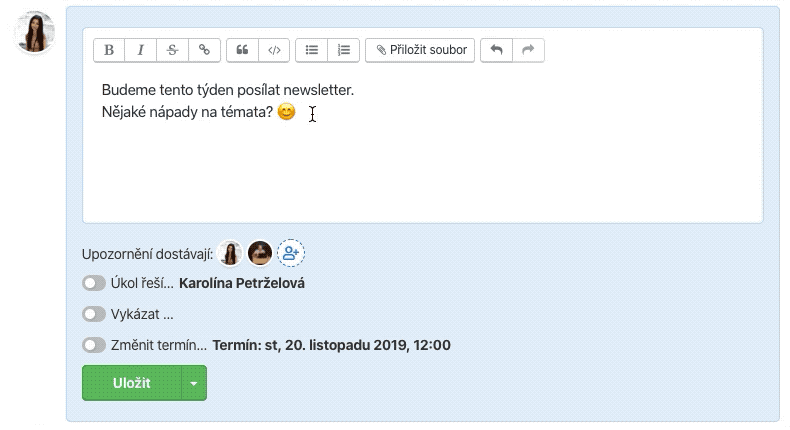Viewport: 790px width, 430px height.
Task: Create a bulleted list
Action: pyautogui.click(x=312, y=50)
